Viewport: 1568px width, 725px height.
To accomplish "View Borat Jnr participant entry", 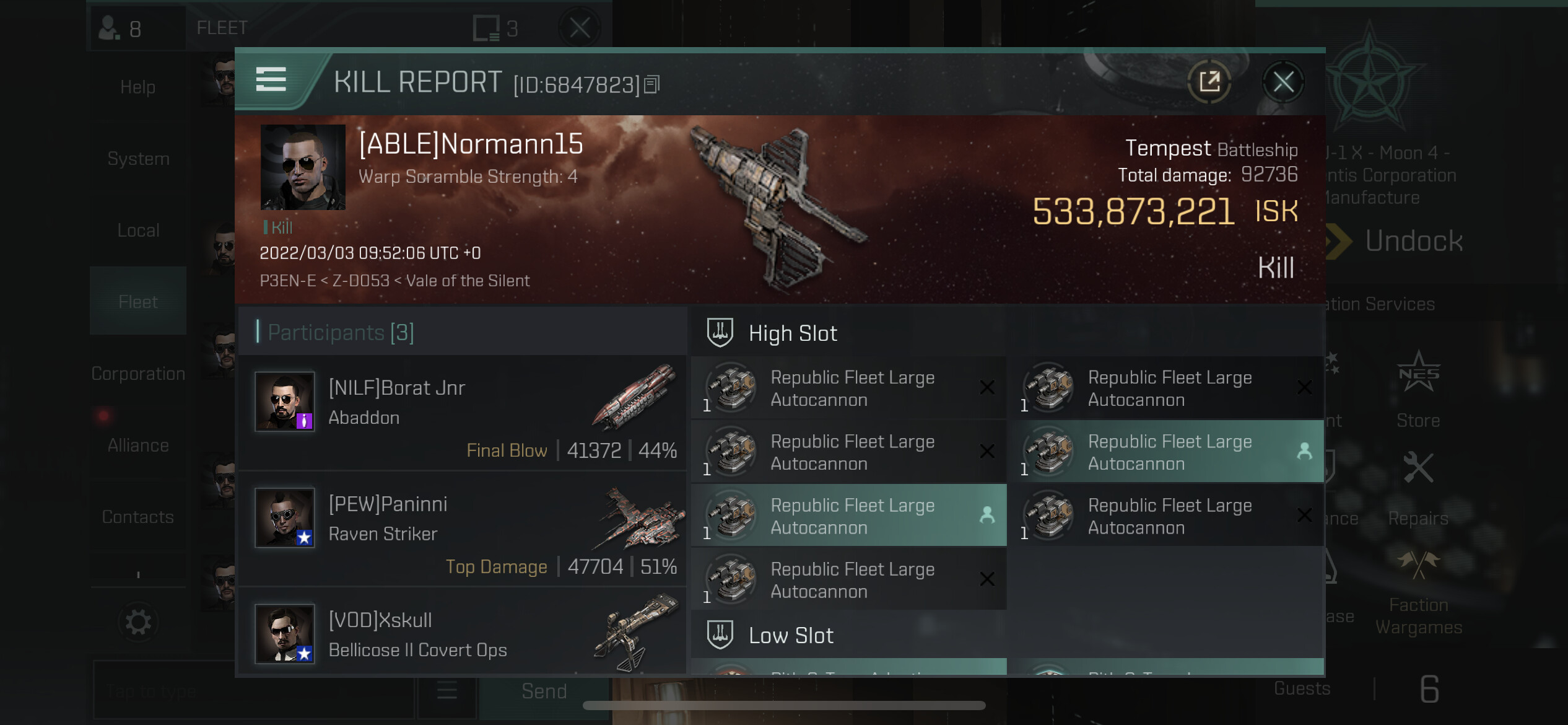I will tap(463, 413).
